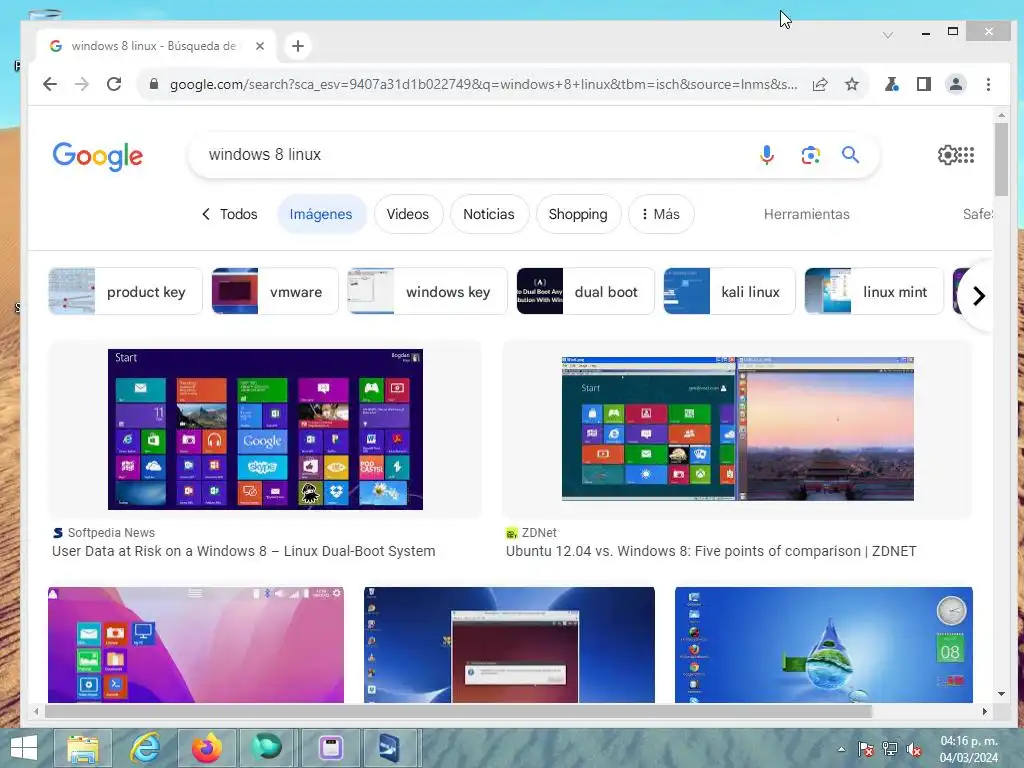Filter by windows key chip
Screen dimensions: 1024x768
[x=427, y=291]
